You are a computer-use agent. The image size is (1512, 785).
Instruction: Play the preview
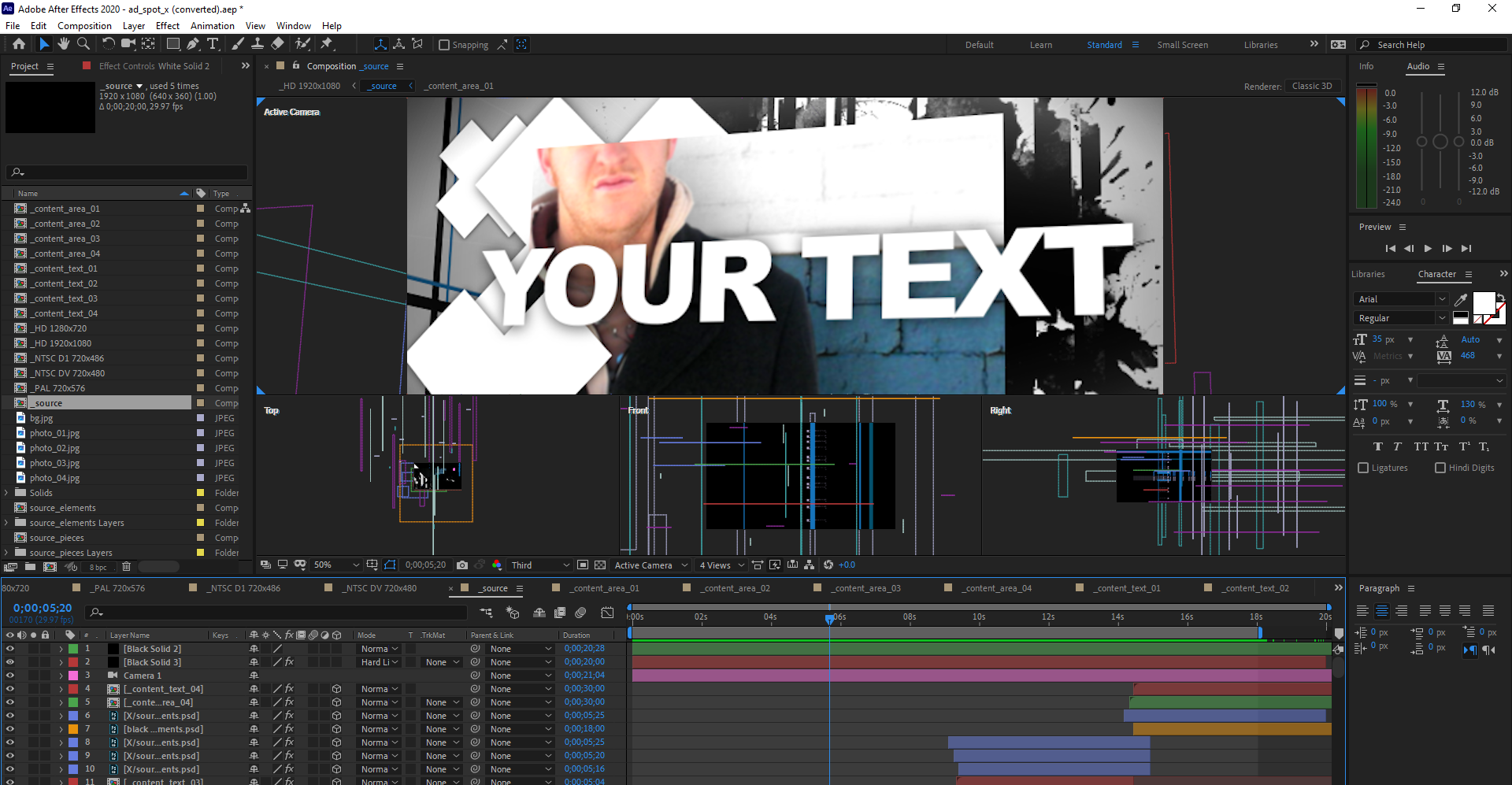pos(1428,248)
